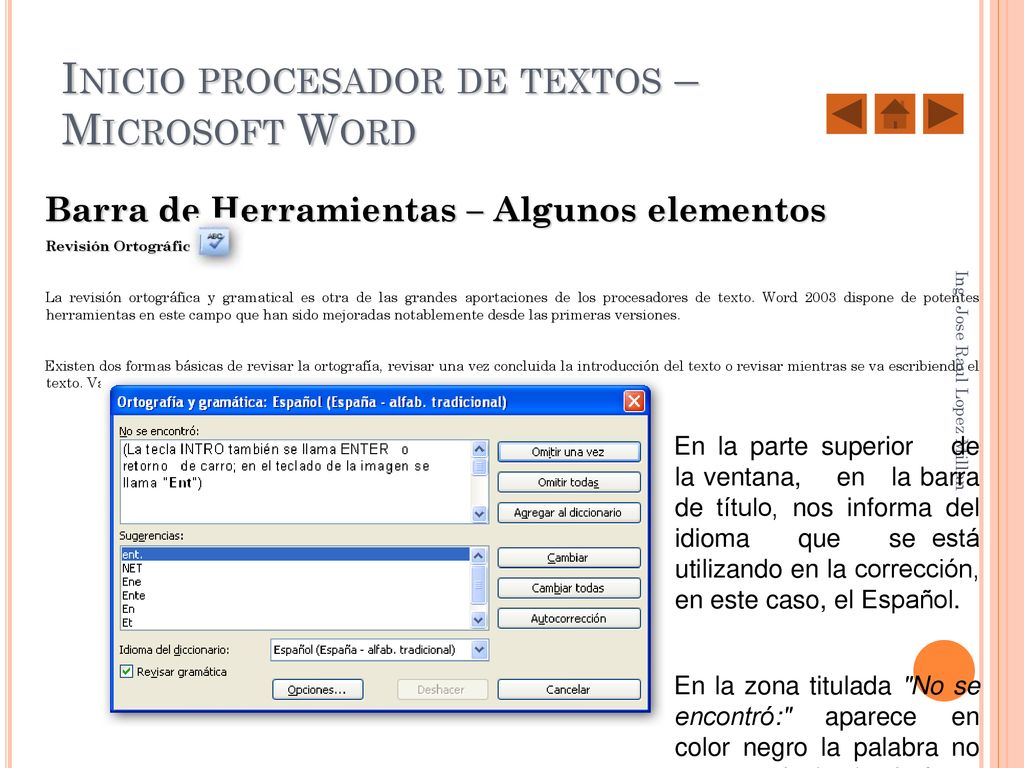Click up arrow of Sugerencias list scrollbar
This screenshot has width=1024, height=768.
point(479,556)
